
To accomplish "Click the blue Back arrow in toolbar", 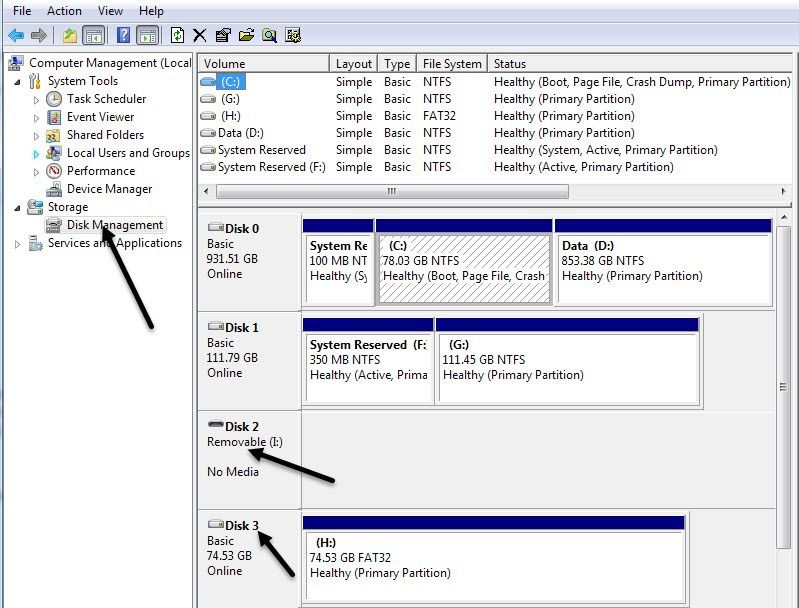I will click(16, 36).
